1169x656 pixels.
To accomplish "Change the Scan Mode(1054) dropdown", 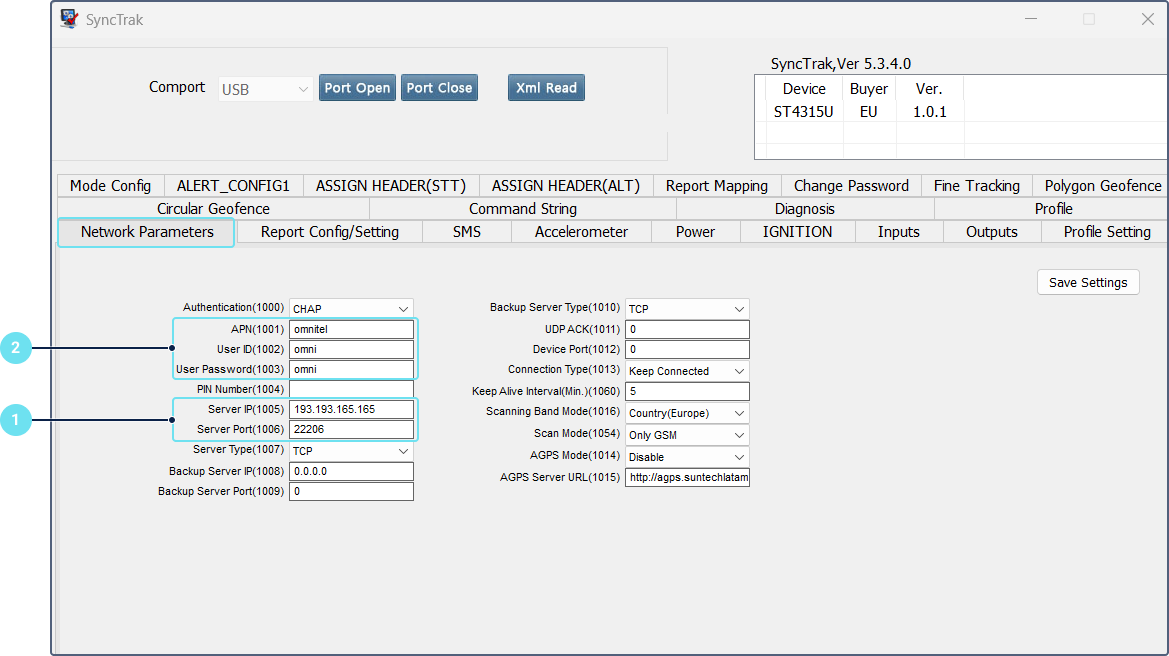I will [687, 435].
